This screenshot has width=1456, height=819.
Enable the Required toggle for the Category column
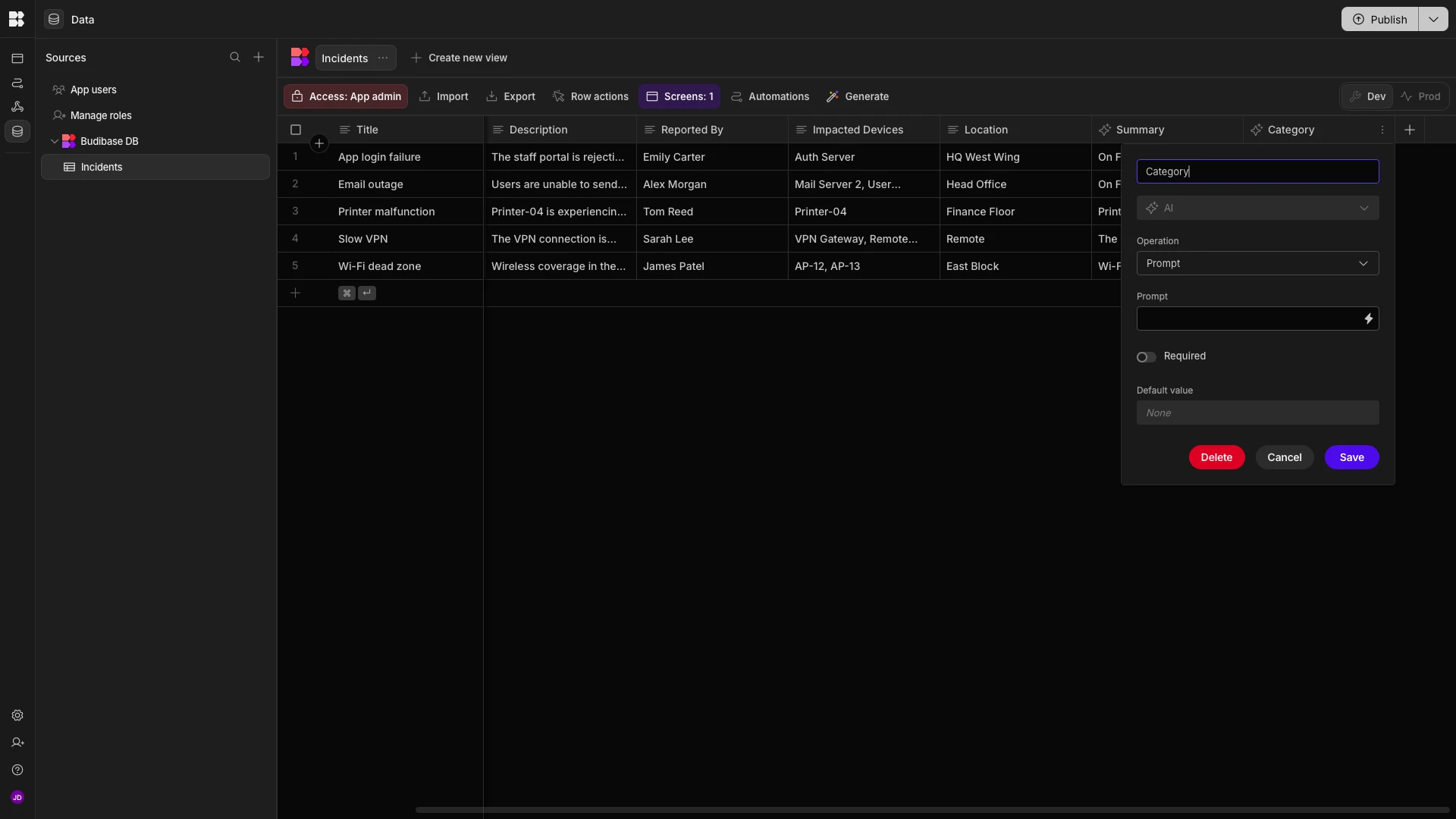tap(1145, 356)
